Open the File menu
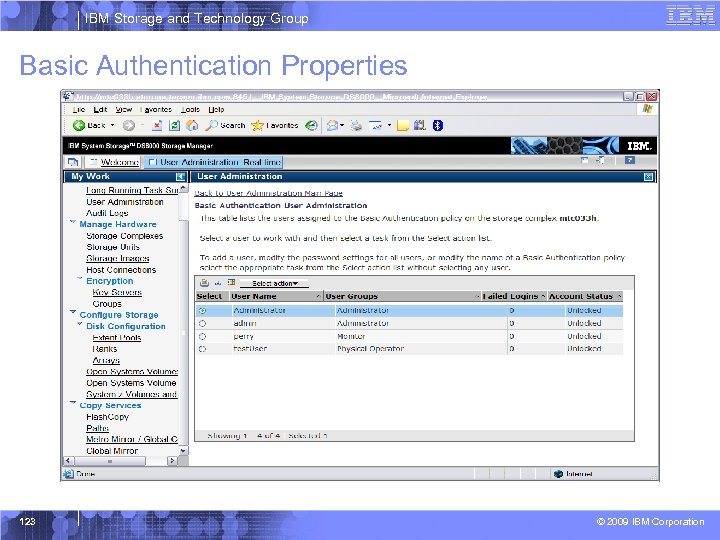 click(79, 110)
